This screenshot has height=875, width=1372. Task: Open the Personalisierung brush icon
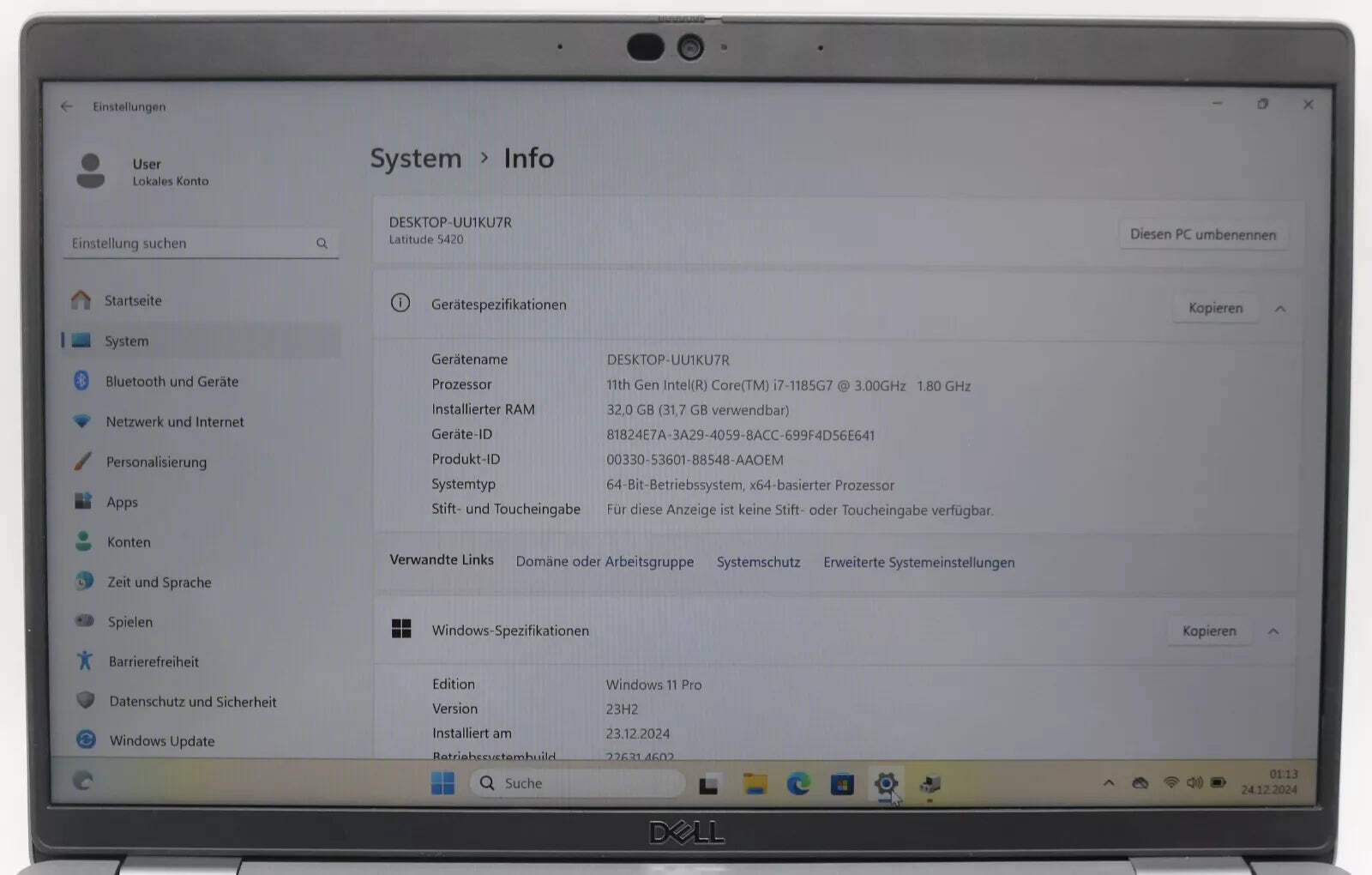pos(82,461)
